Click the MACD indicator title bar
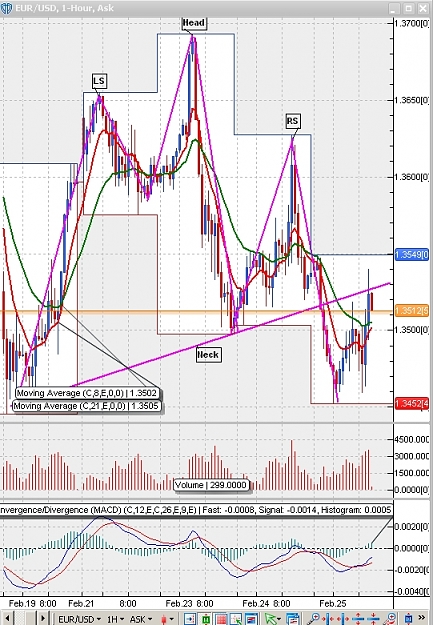The image size is (433, 625). click(x=196, y=510)
